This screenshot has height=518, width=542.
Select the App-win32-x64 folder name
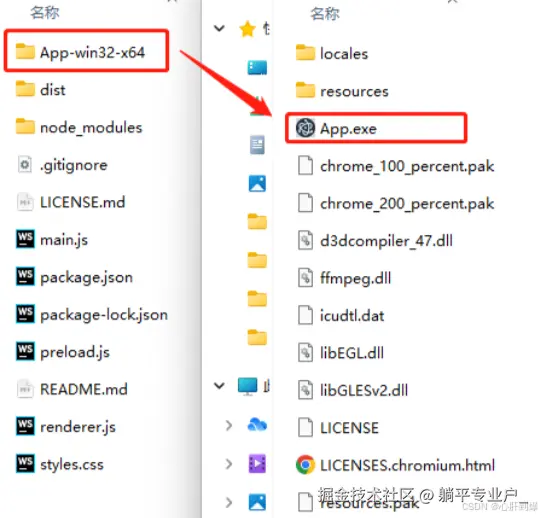coord(92,53)
